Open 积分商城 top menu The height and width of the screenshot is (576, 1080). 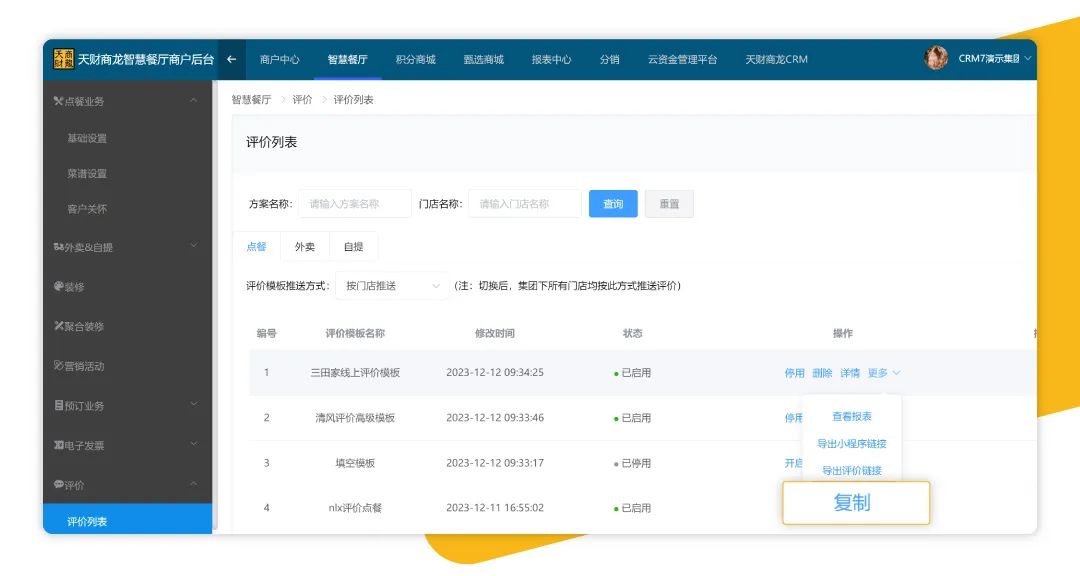[415, 59]
